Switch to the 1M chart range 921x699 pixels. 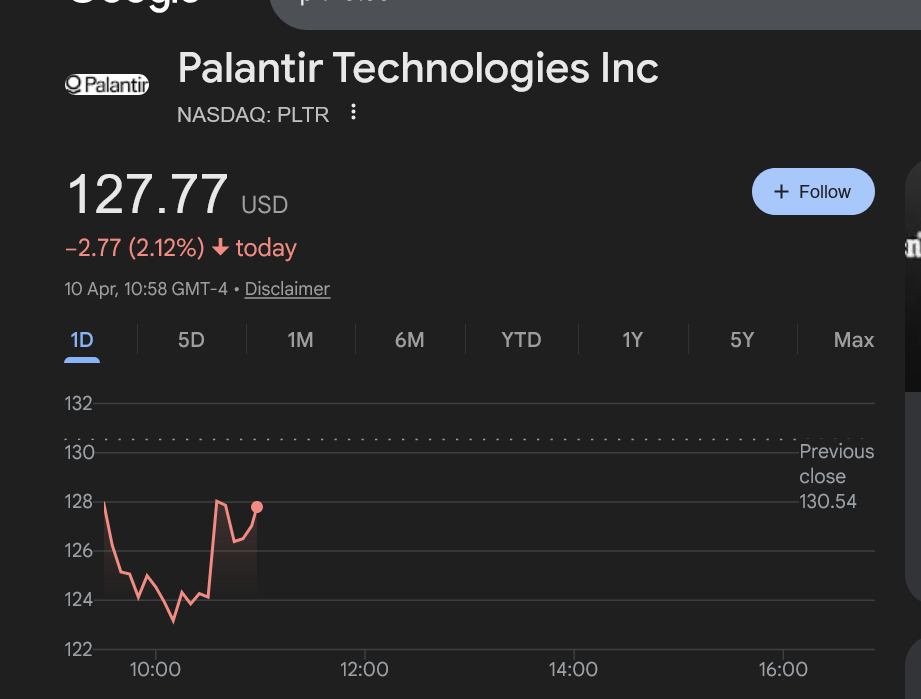click(300, 340)
